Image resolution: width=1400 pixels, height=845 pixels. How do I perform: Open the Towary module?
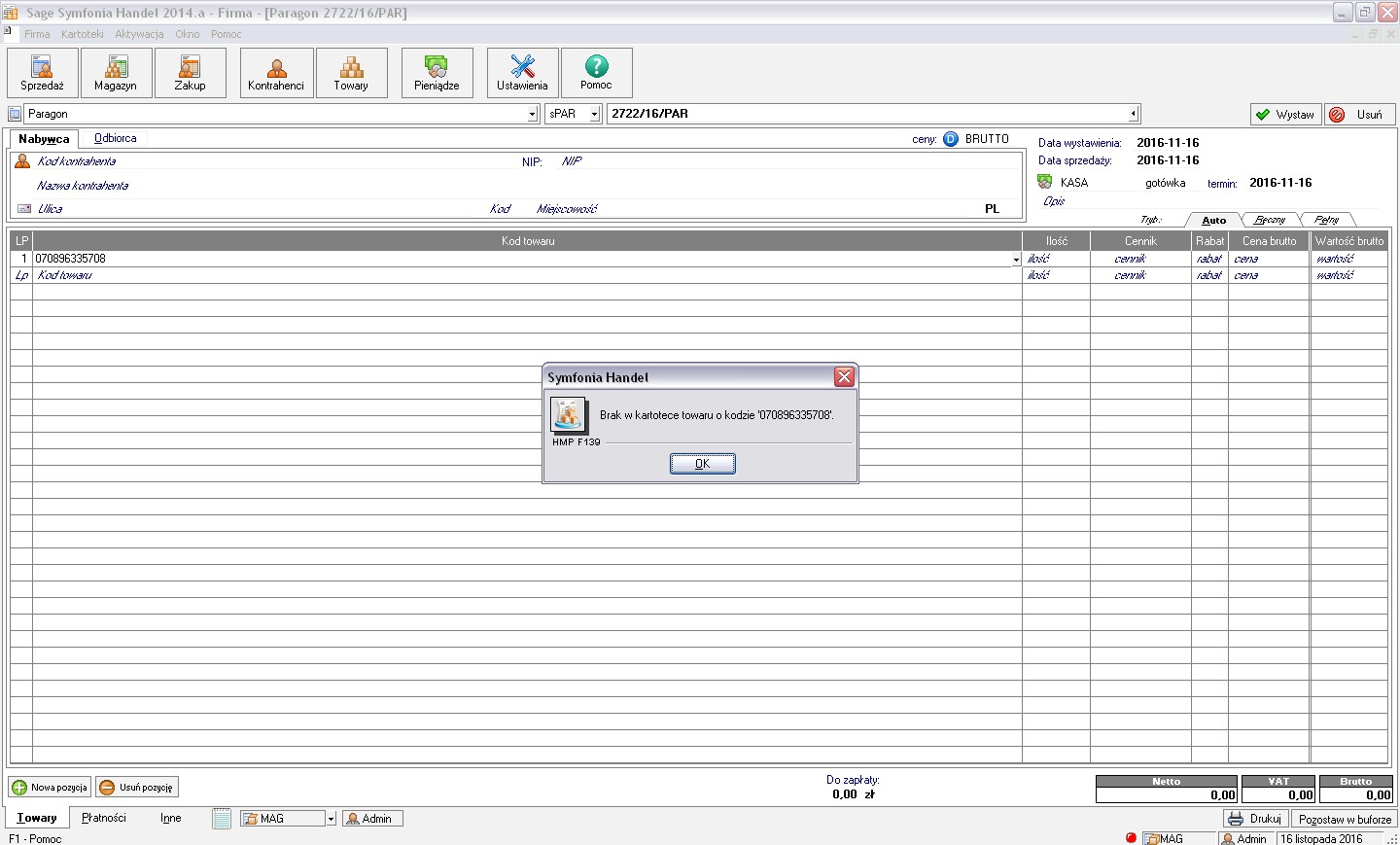coord(352,73)
